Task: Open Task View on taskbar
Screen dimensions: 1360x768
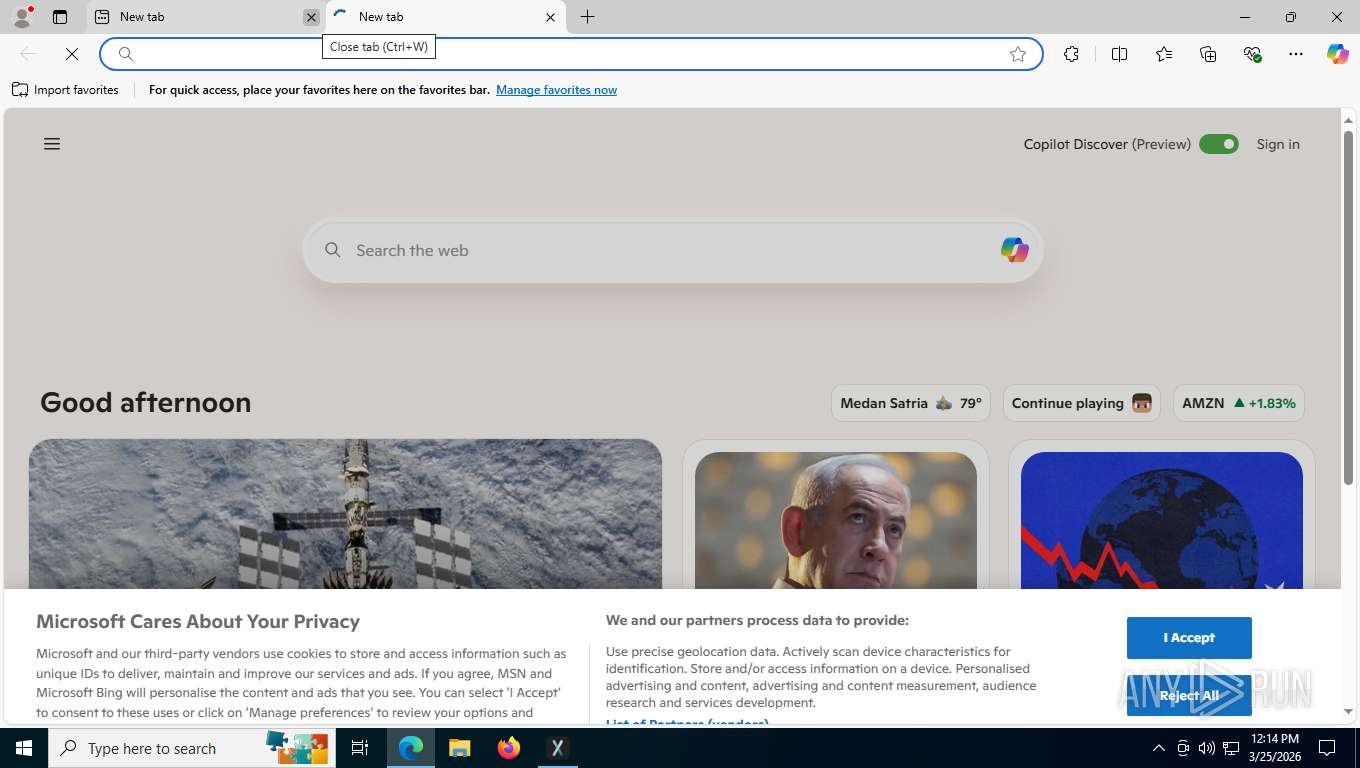Action: (x=360, y=748)
